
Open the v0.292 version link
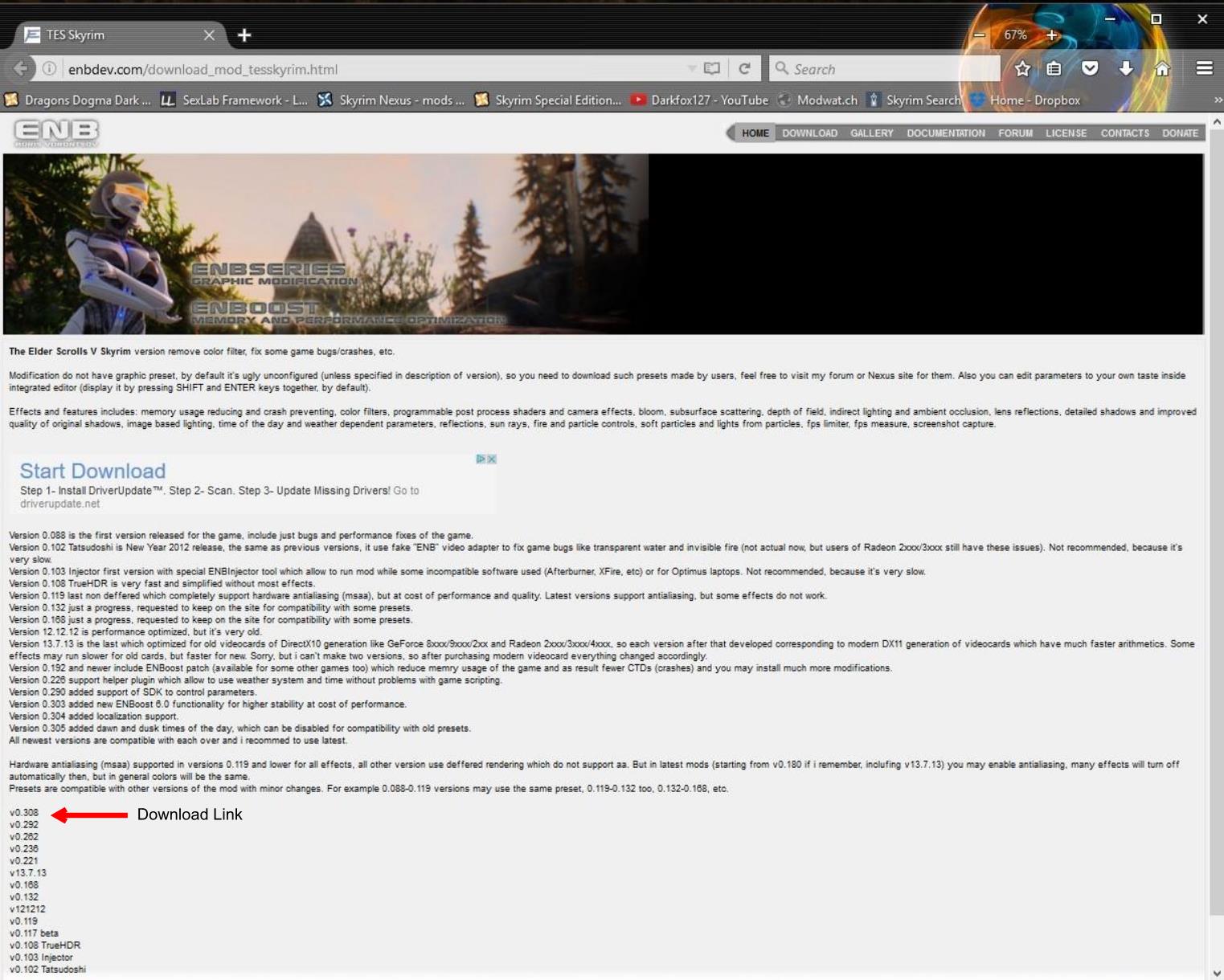coord(24,825)
